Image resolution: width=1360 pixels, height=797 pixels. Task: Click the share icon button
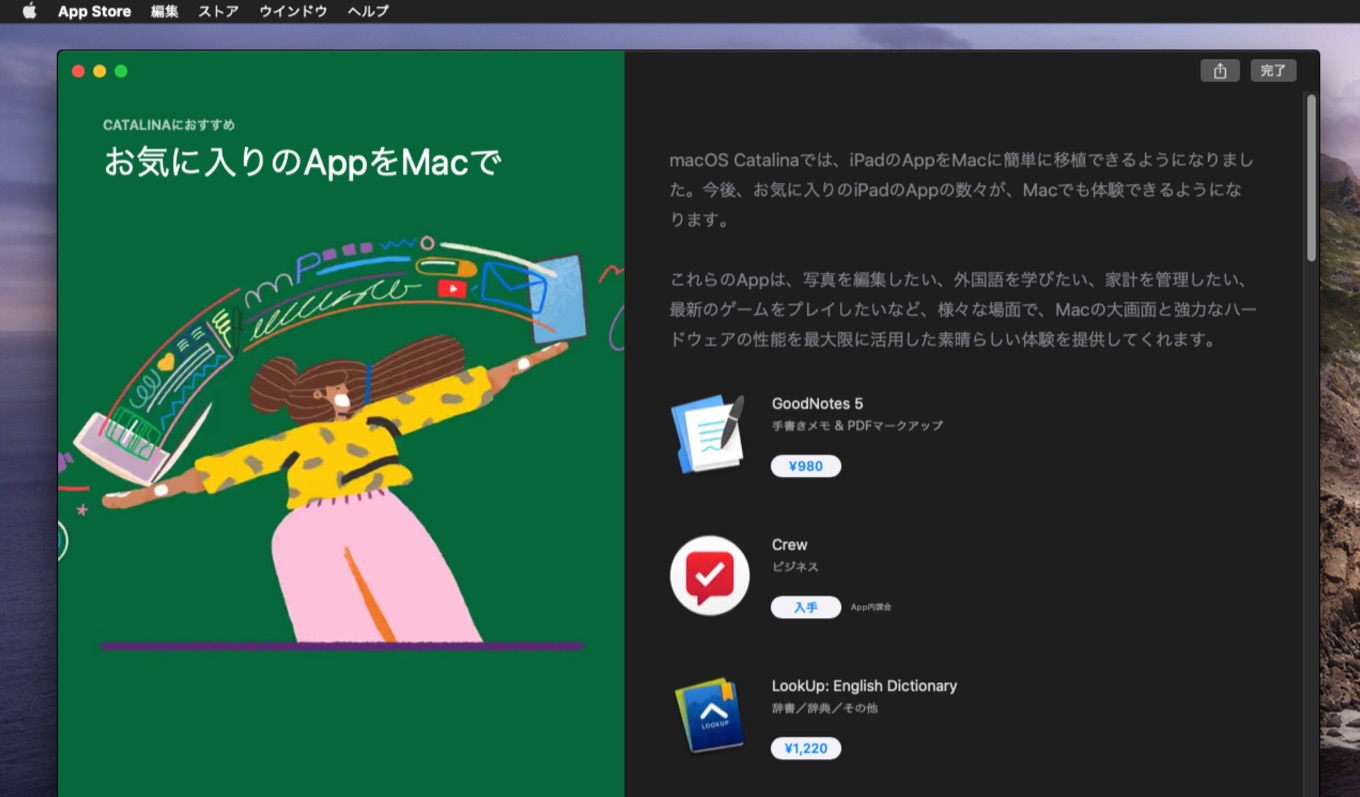pos(1220,71)
